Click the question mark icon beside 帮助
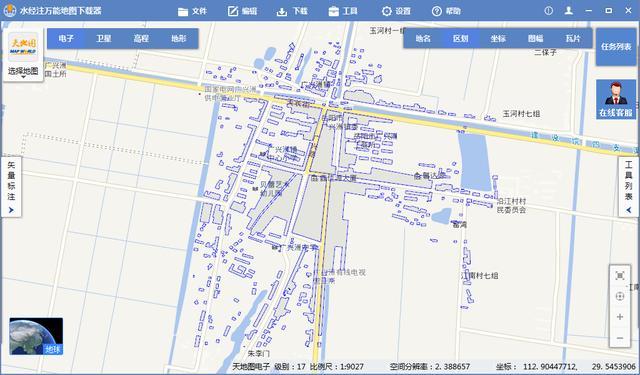The width and height of the screenshot is (640, 375). [437, 11]
